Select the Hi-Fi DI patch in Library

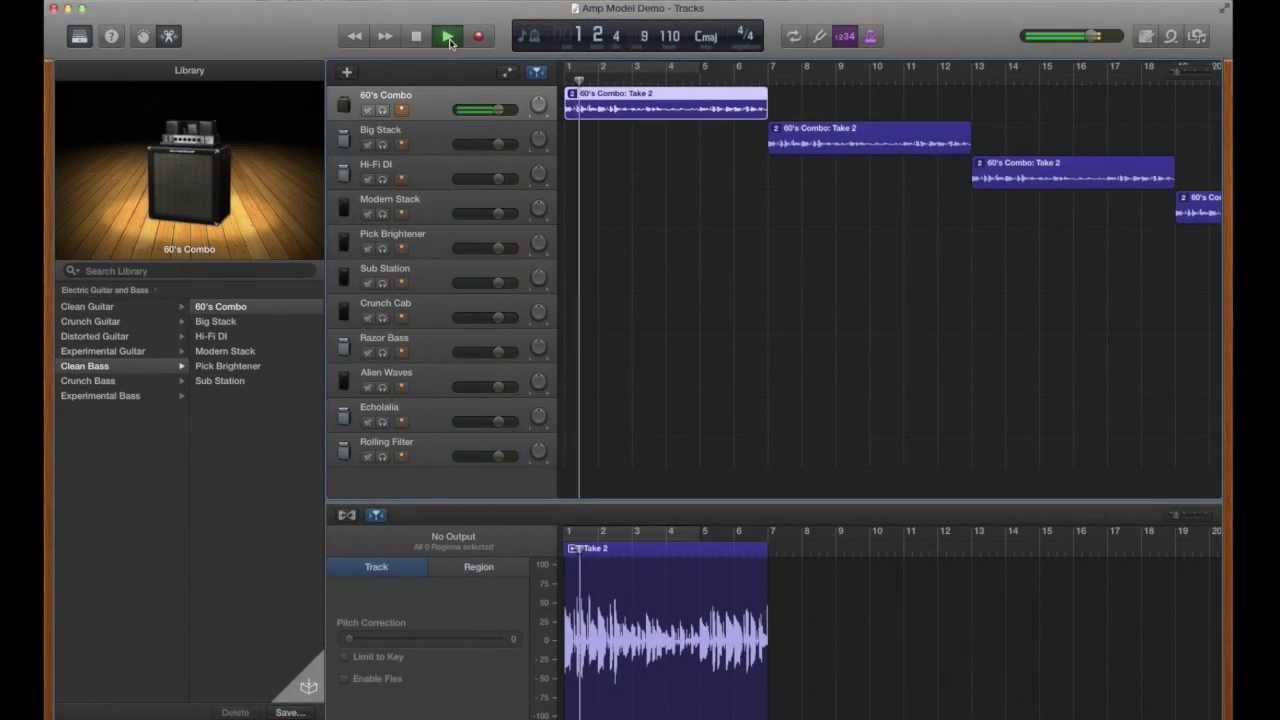tap(211, 337)
